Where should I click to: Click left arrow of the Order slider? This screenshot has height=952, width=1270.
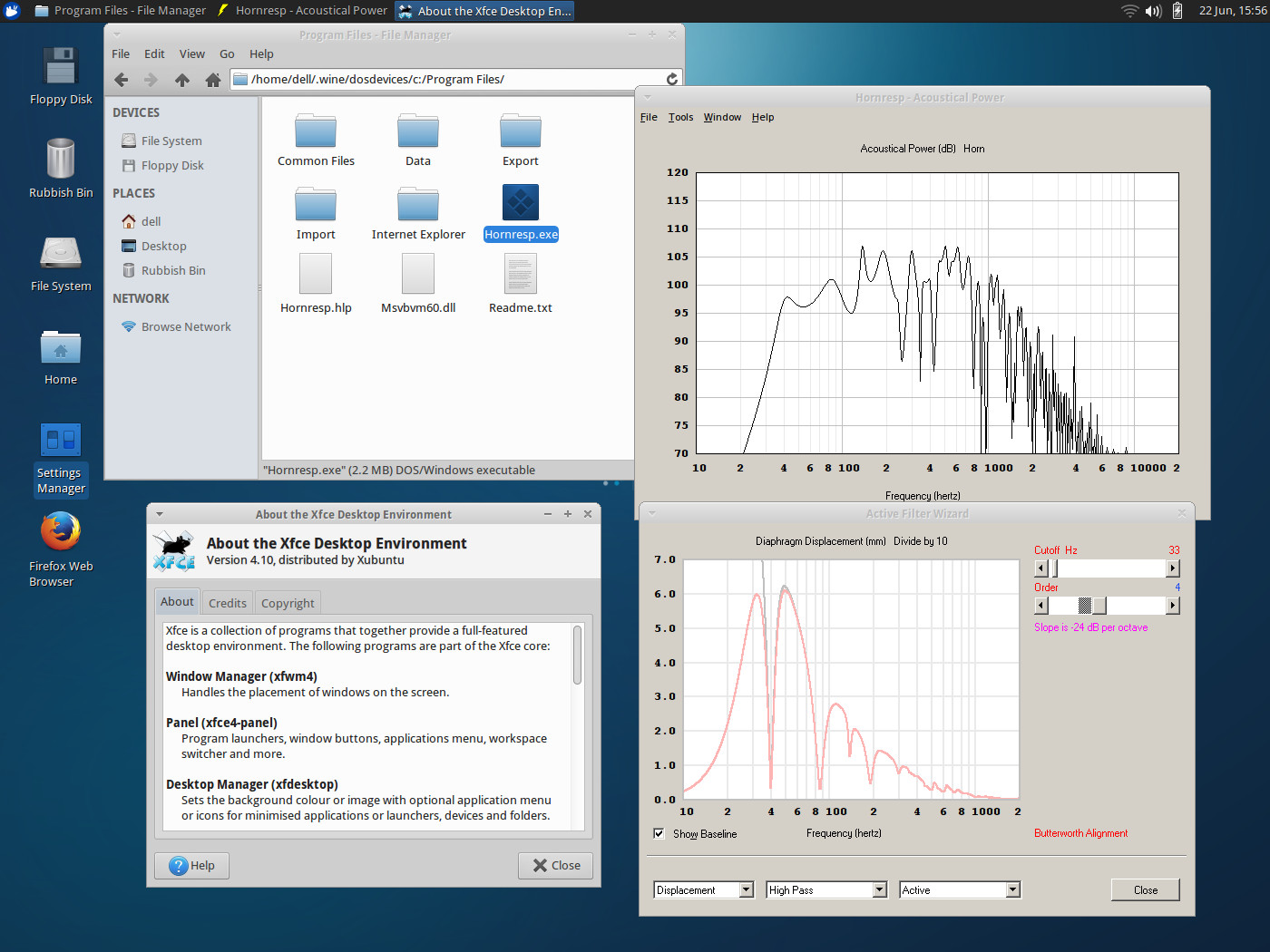pos(1041,606)
